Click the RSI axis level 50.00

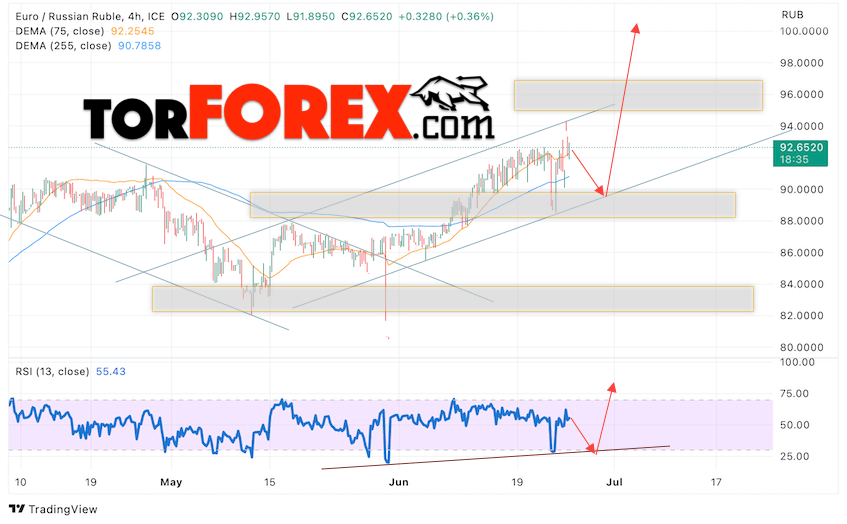click(795, 425)
